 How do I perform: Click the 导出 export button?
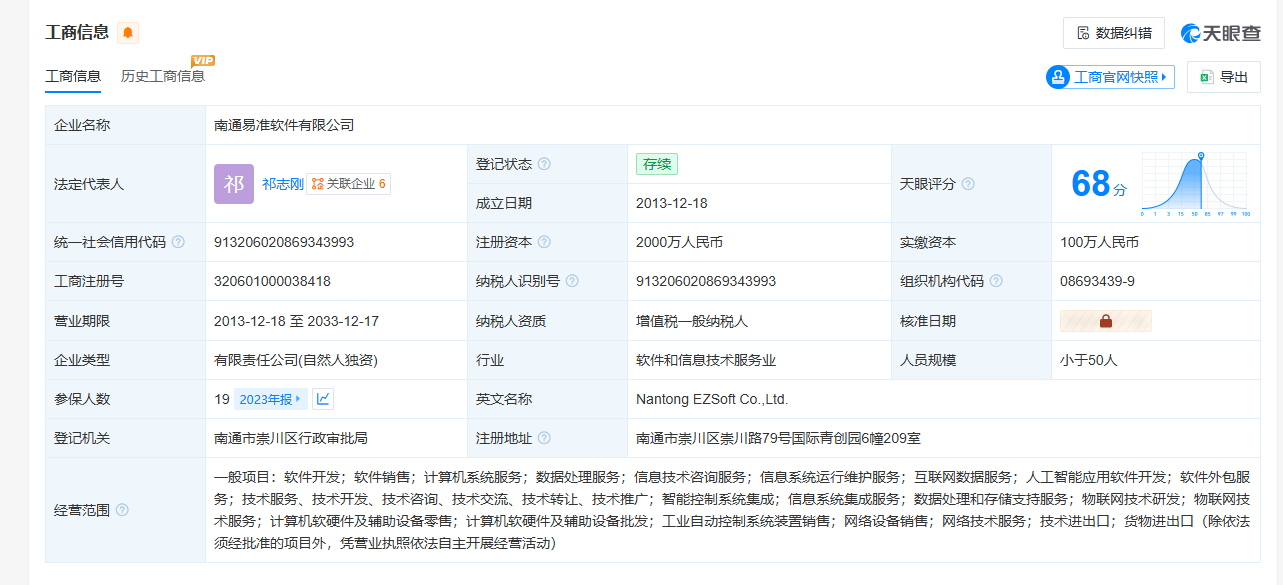pos(1223,77)
